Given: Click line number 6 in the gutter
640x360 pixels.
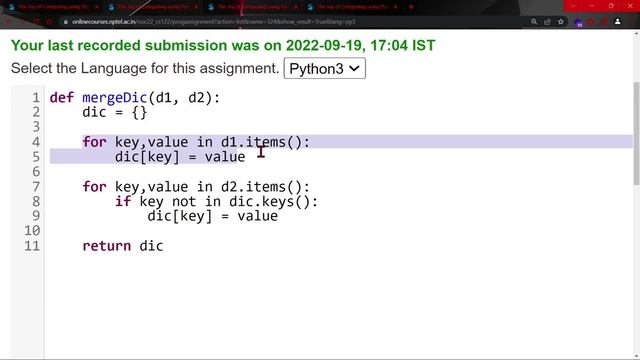Looking at the screenshot, I should [x=36, y=172].
